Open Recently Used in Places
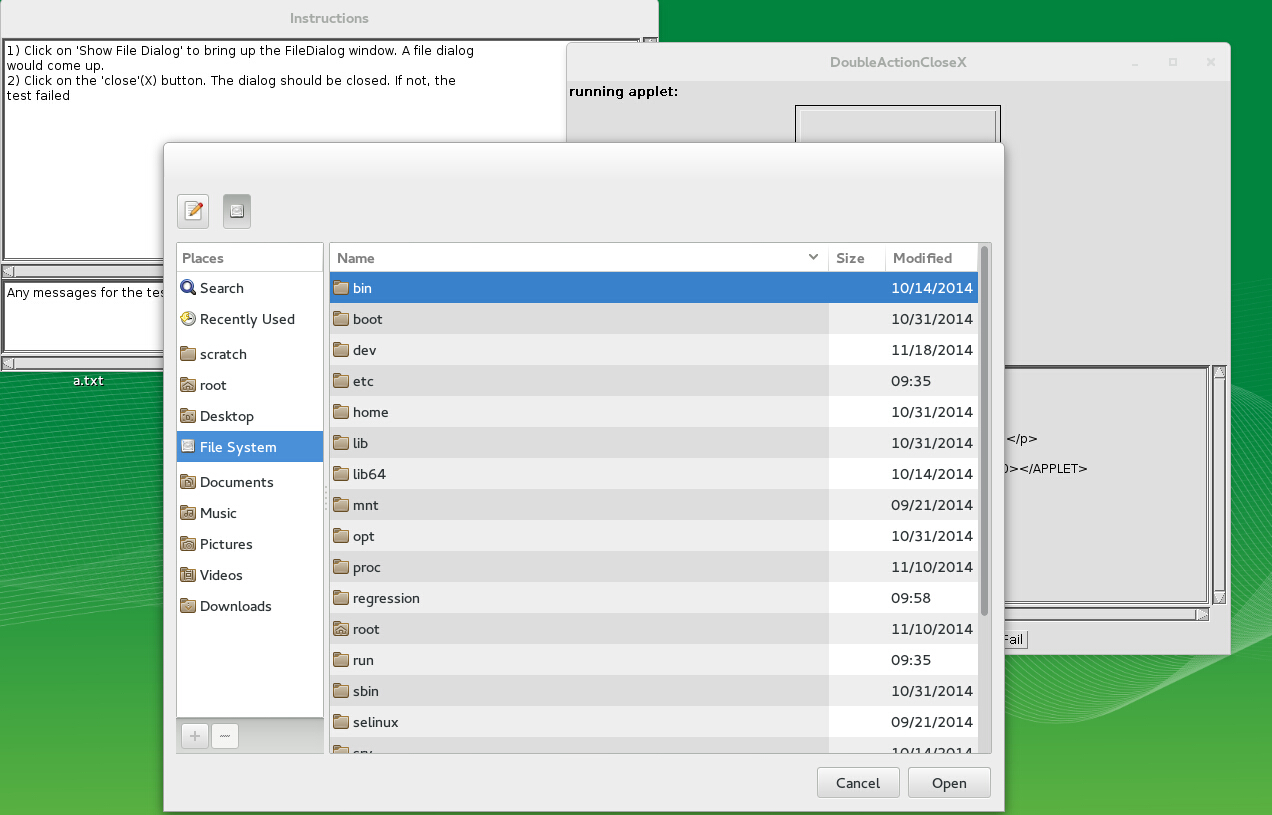The height and width of the screenshot is (815, 1272). coord(246,319)
